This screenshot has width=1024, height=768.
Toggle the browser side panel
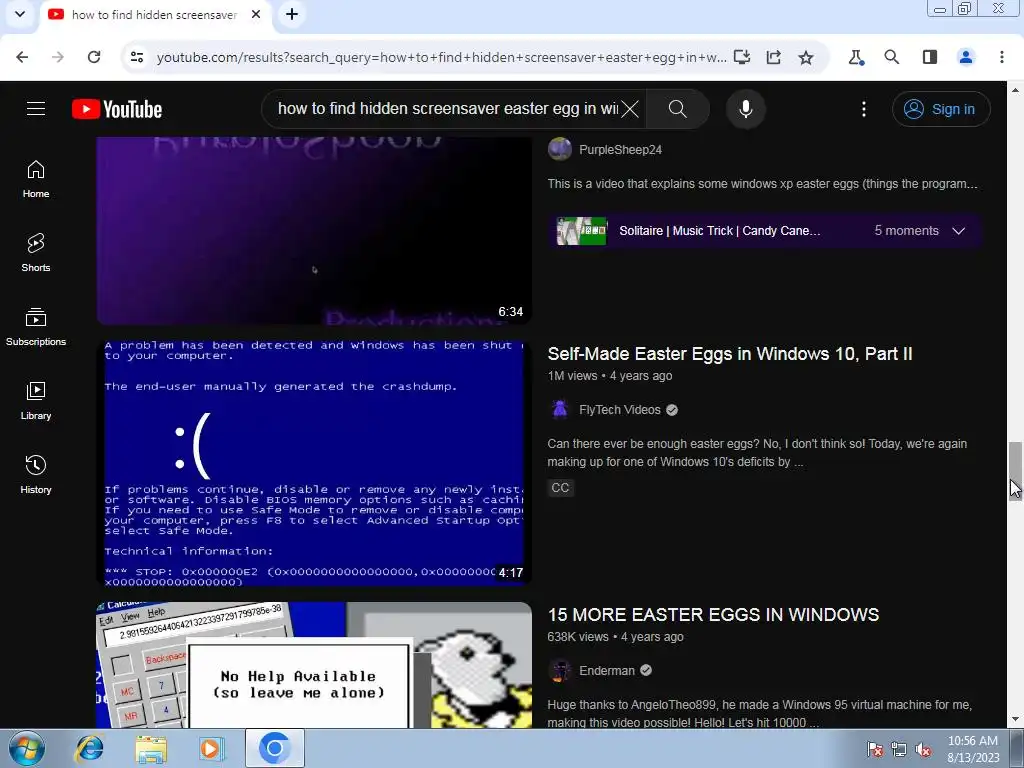tap(930, 57)
